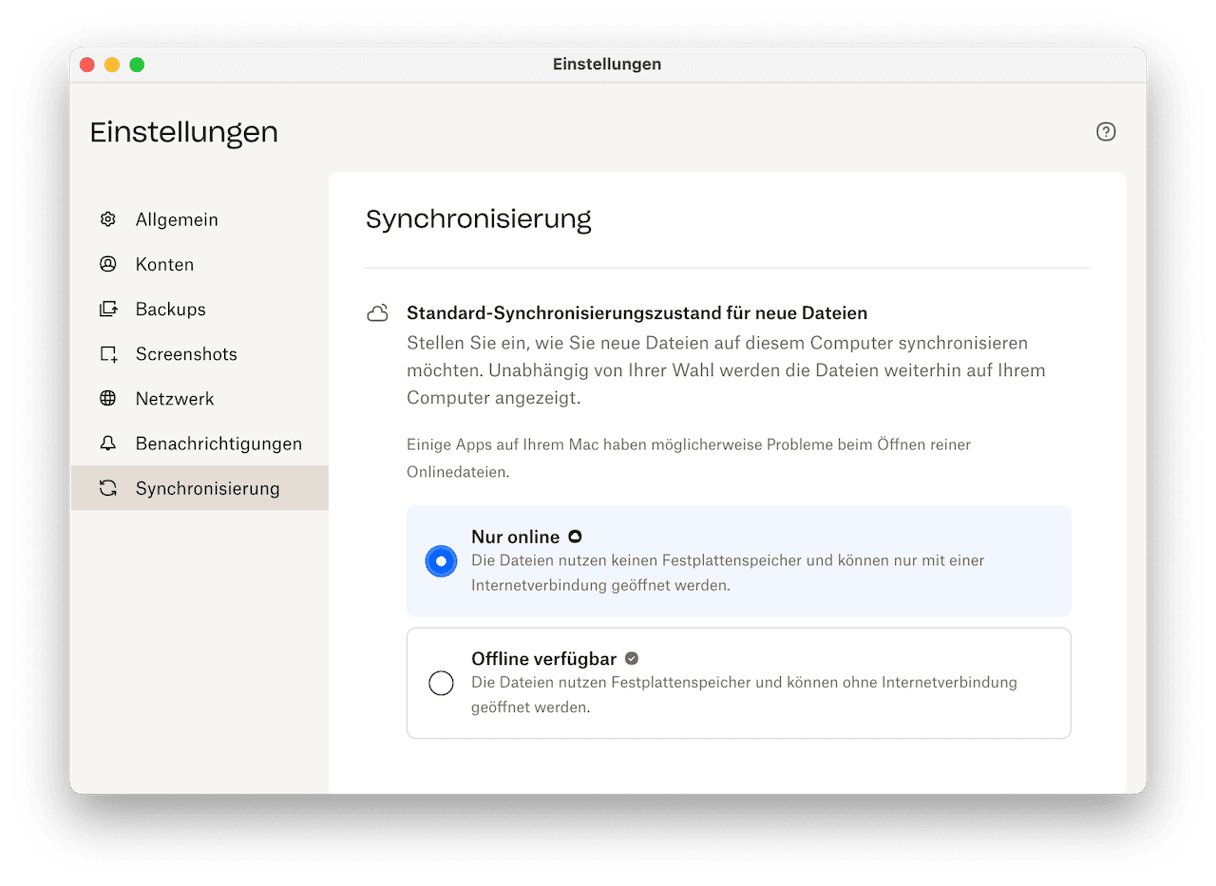
Task: Go to the Netzwerk settings label
Action: click(175, 398)
